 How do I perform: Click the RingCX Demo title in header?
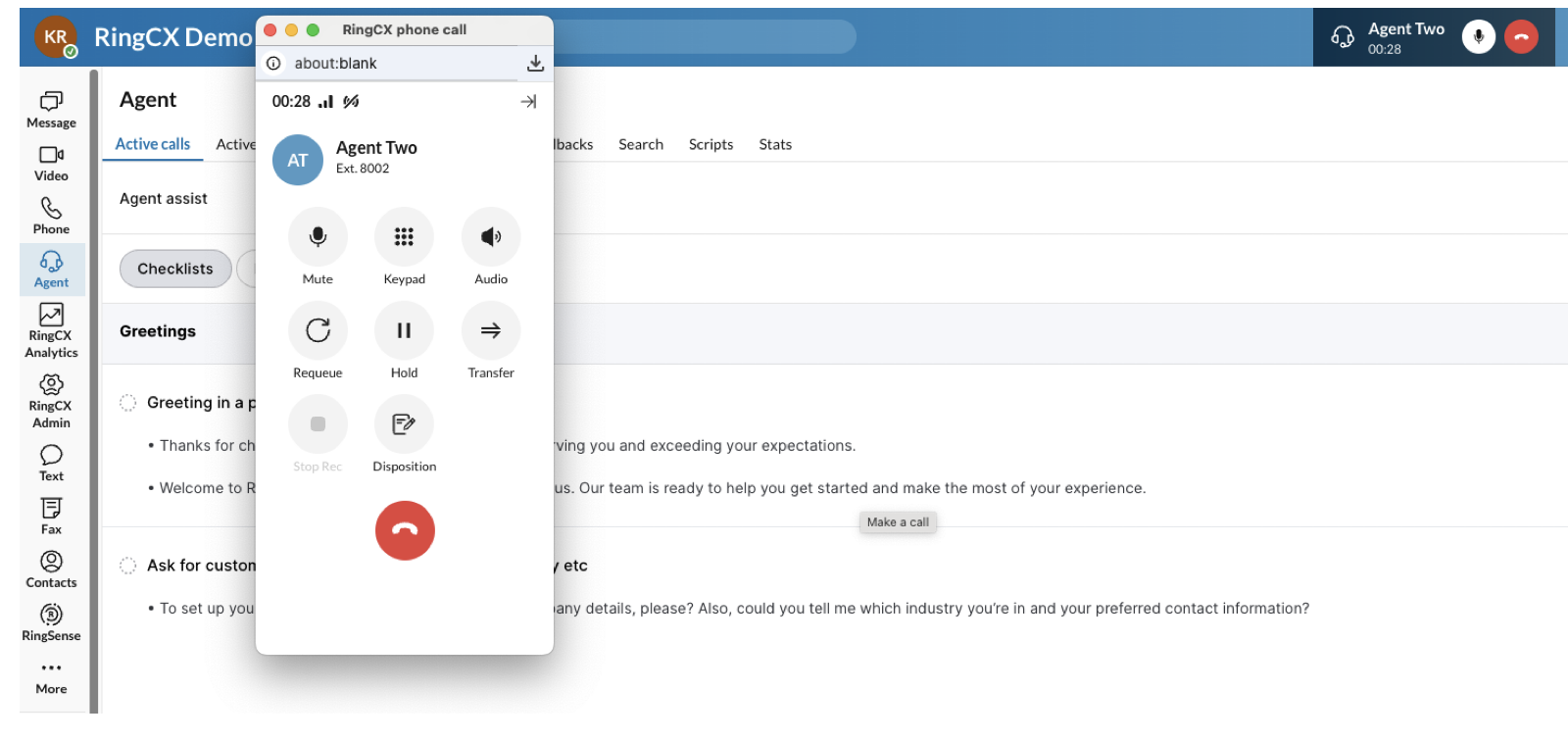pos(172,37)
